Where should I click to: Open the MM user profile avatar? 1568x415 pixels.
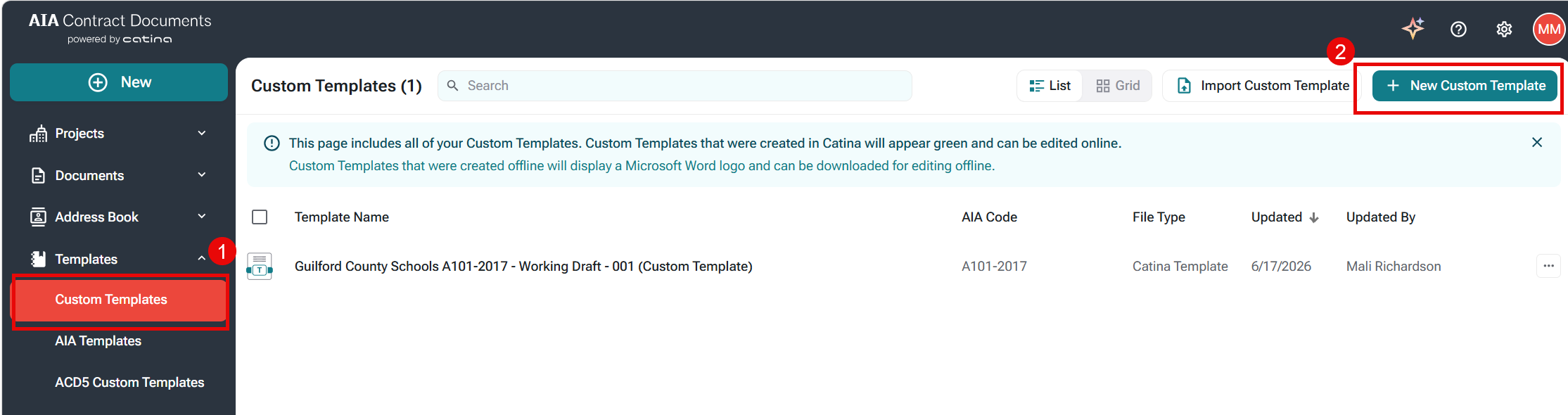[1549, 29]
